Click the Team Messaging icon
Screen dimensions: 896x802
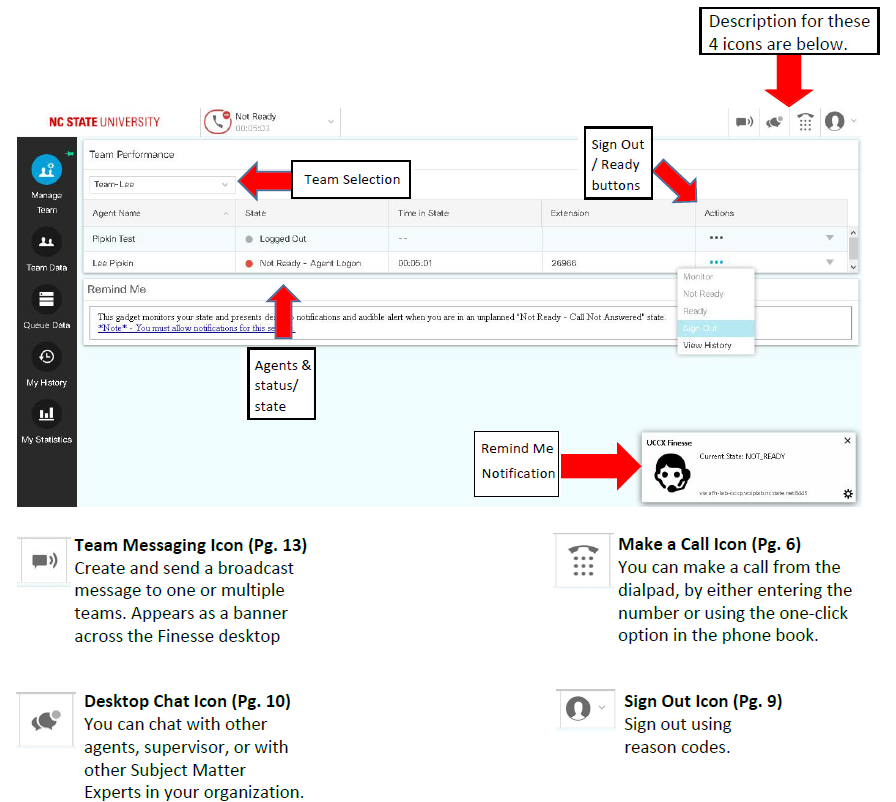(x=744, y=121)
